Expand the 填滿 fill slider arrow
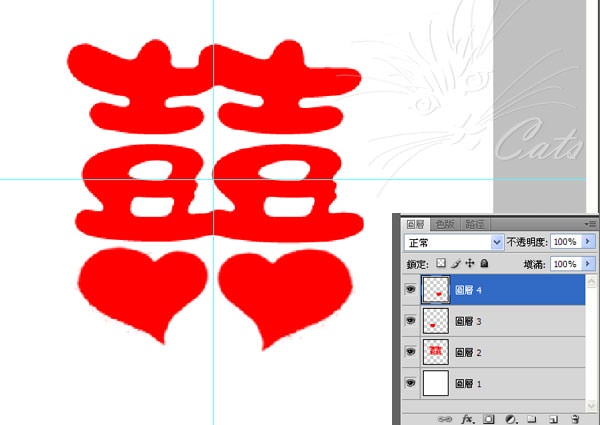 587,263
